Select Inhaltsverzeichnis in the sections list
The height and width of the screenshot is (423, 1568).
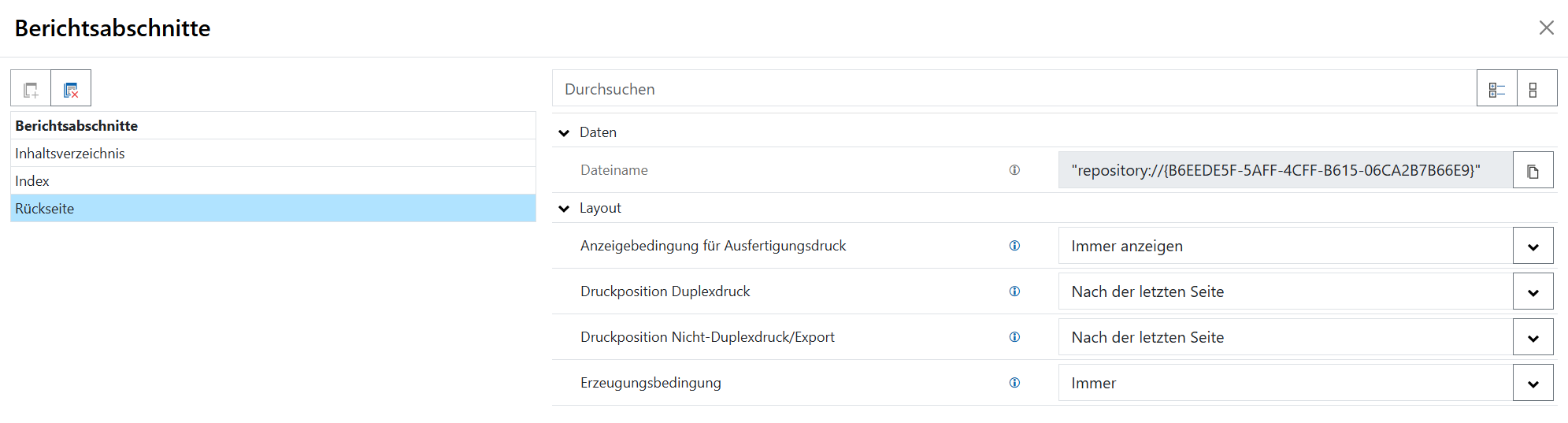click(x=70, y=154)
